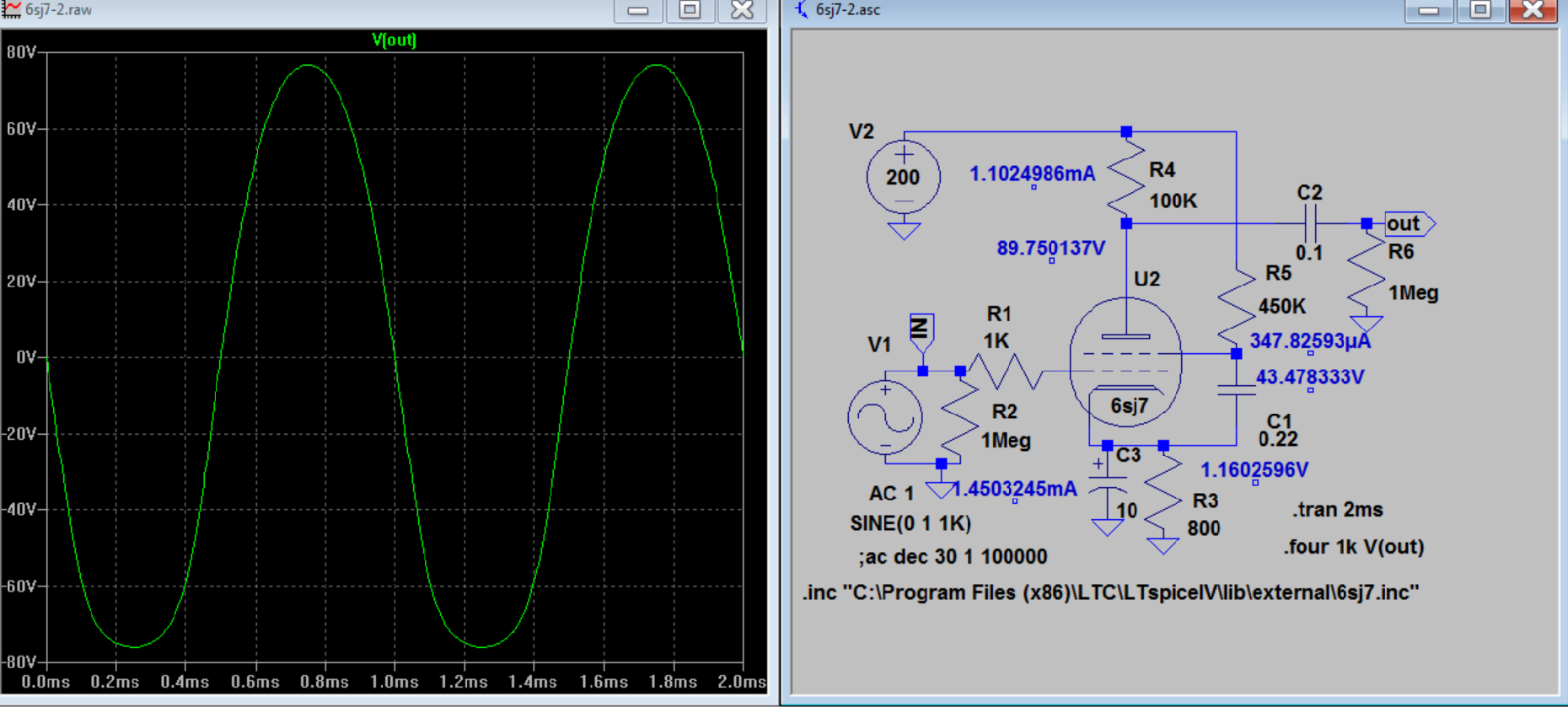Screen dimensions: 1568x707
Task: Click the 347.82593µA current label
Action: tap(1310, 341)
